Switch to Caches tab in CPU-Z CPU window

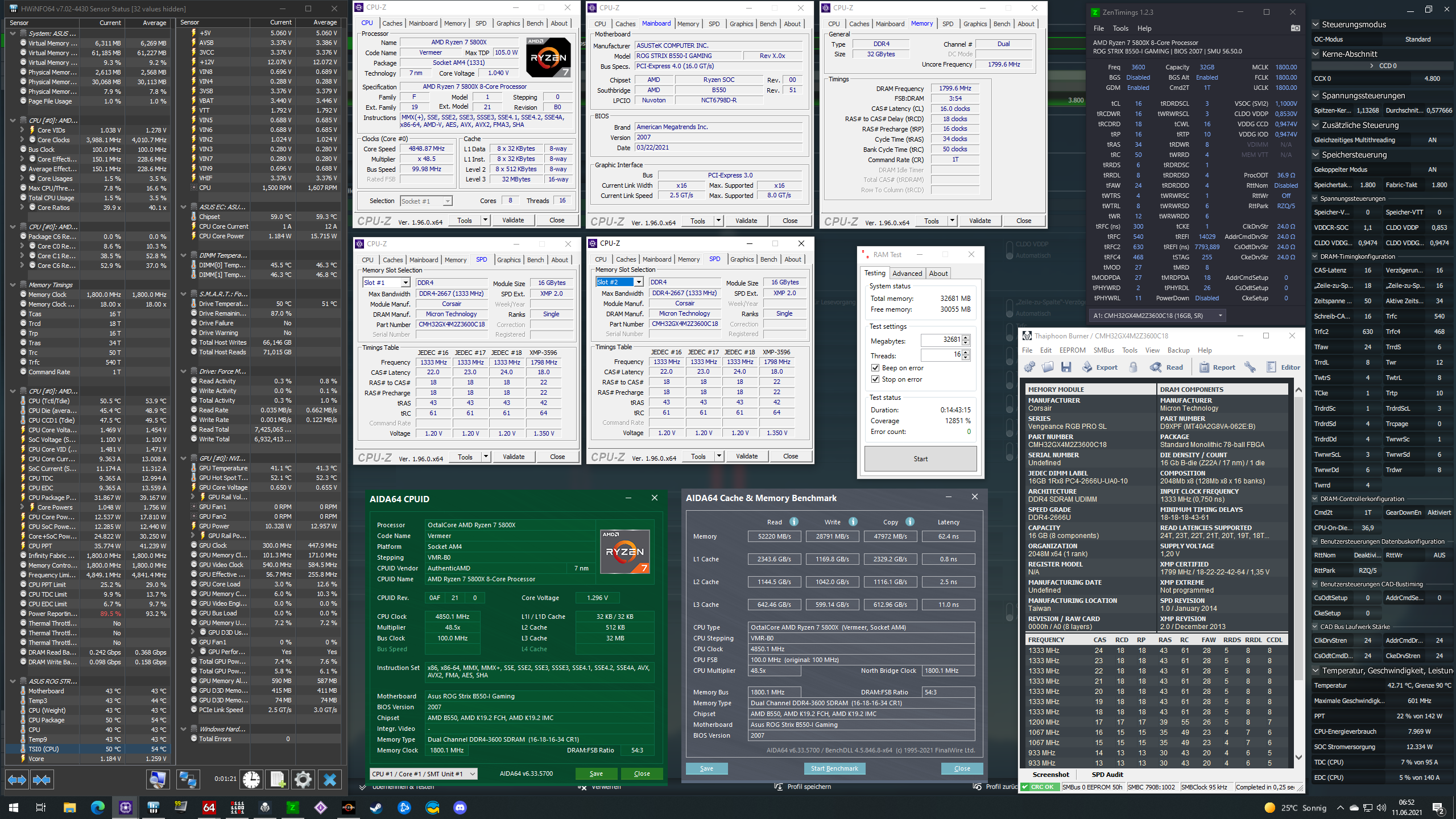[x=392, y=23]
